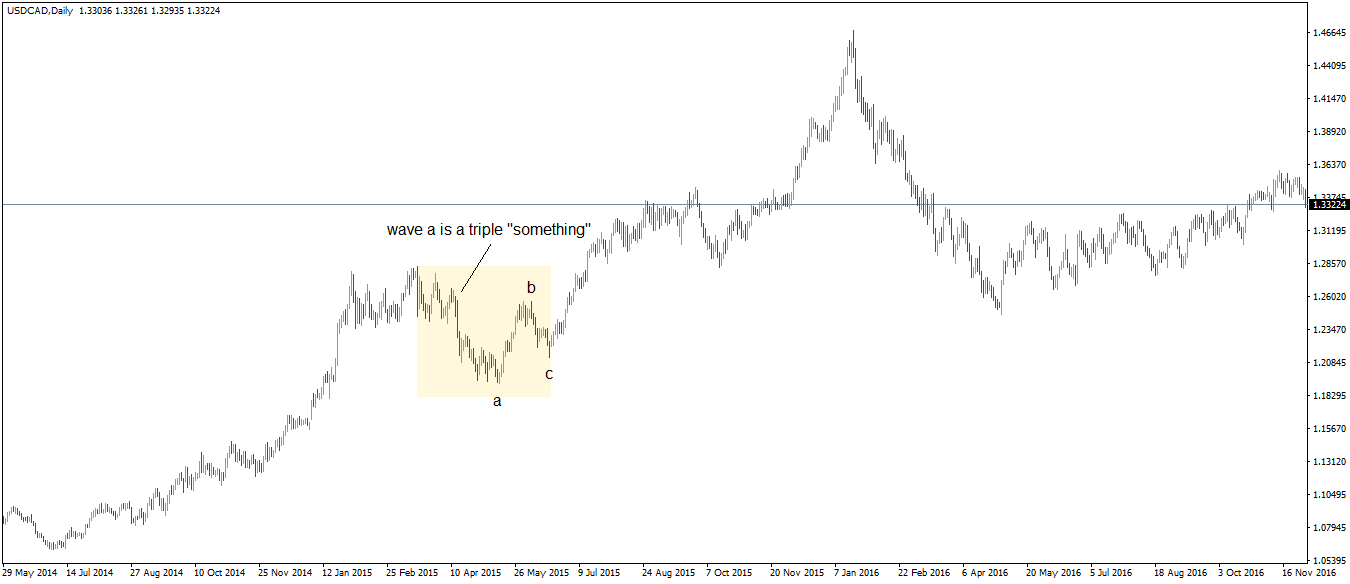Click the 1.28570 price scale value
This screenshot has height=584, width=1350.
click(1328, 264)
